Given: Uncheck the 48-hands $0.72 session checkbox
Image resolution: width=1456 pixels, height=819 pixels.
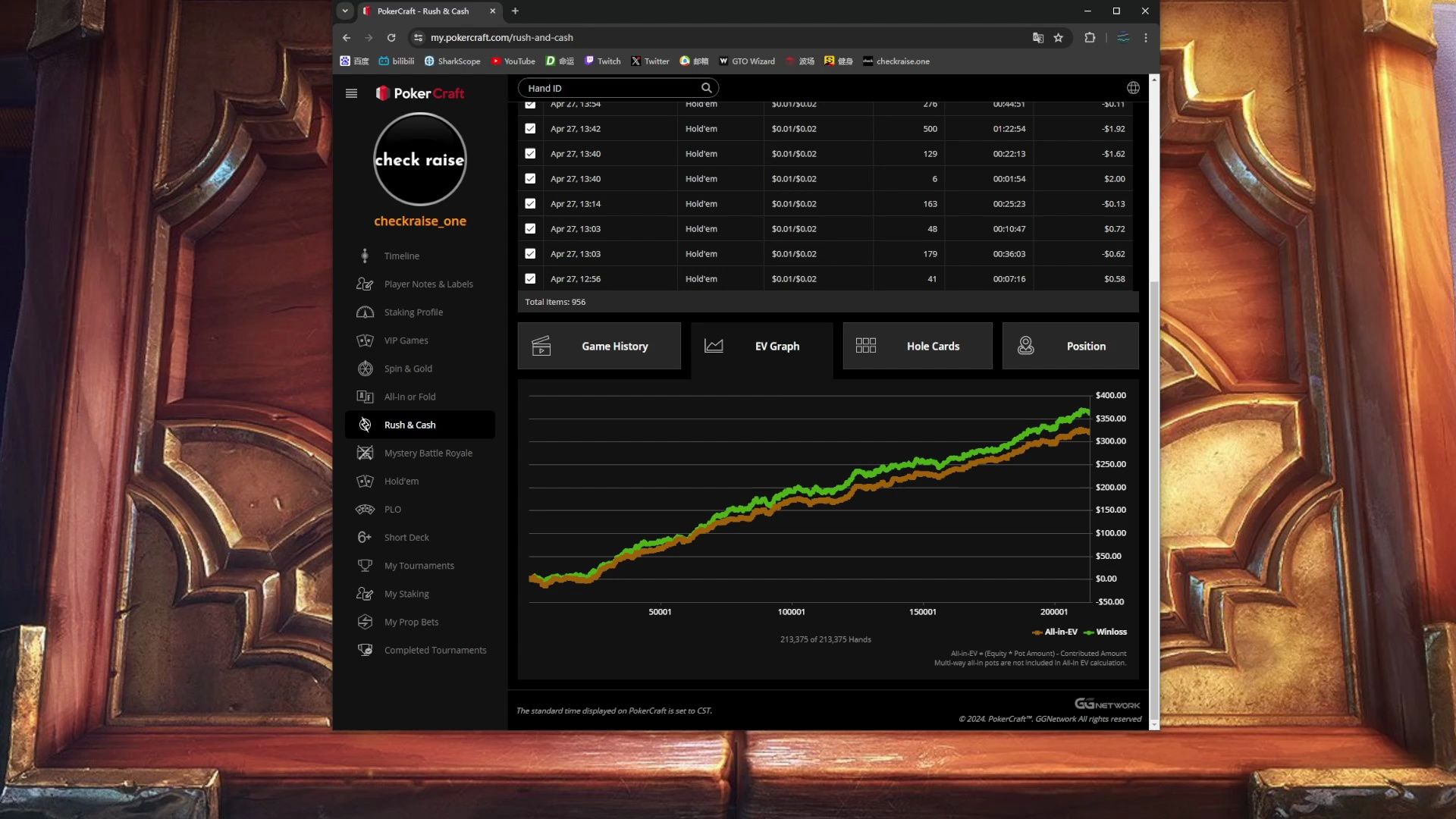Looking at the screenshot, I should [530, 229].
